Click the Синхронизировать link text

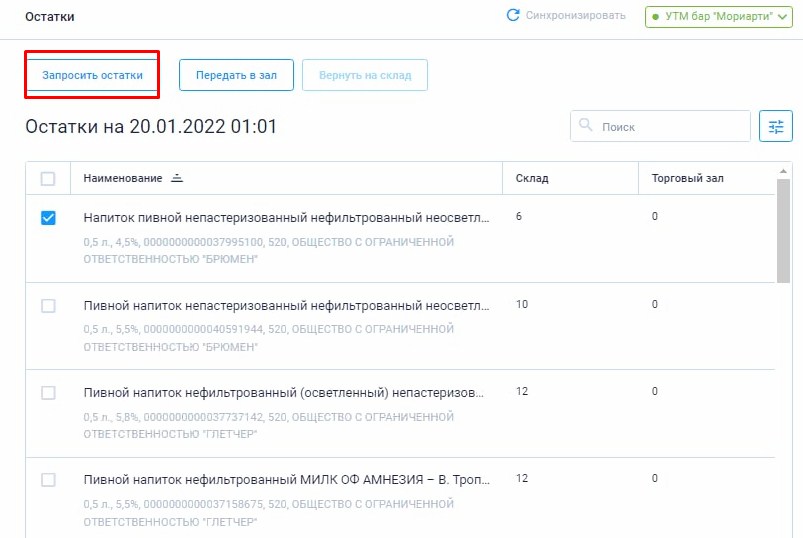point(576,15)
